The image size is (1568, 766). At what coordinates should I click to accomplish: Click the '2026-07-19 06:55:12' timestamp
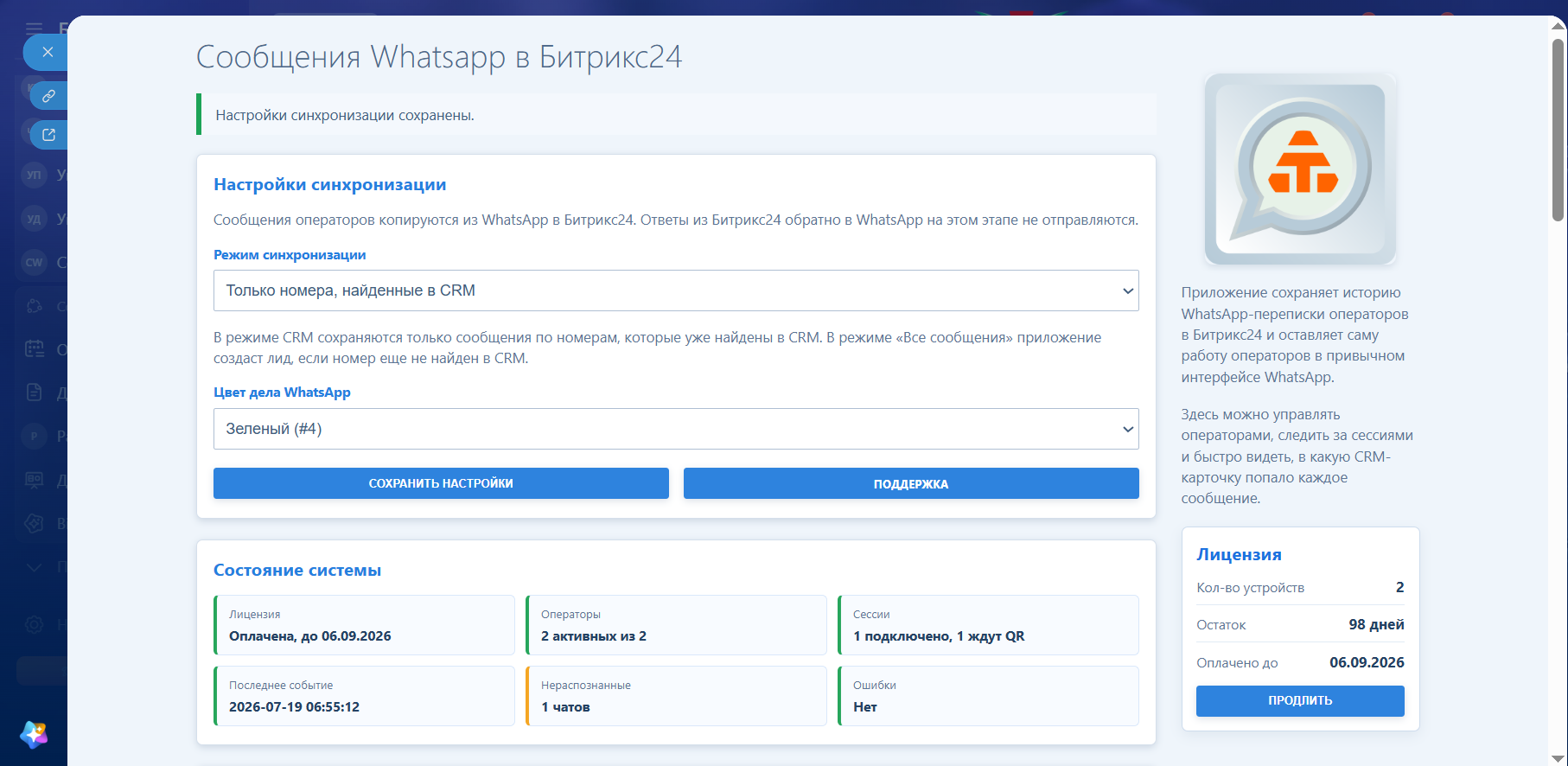coord(294,706)
